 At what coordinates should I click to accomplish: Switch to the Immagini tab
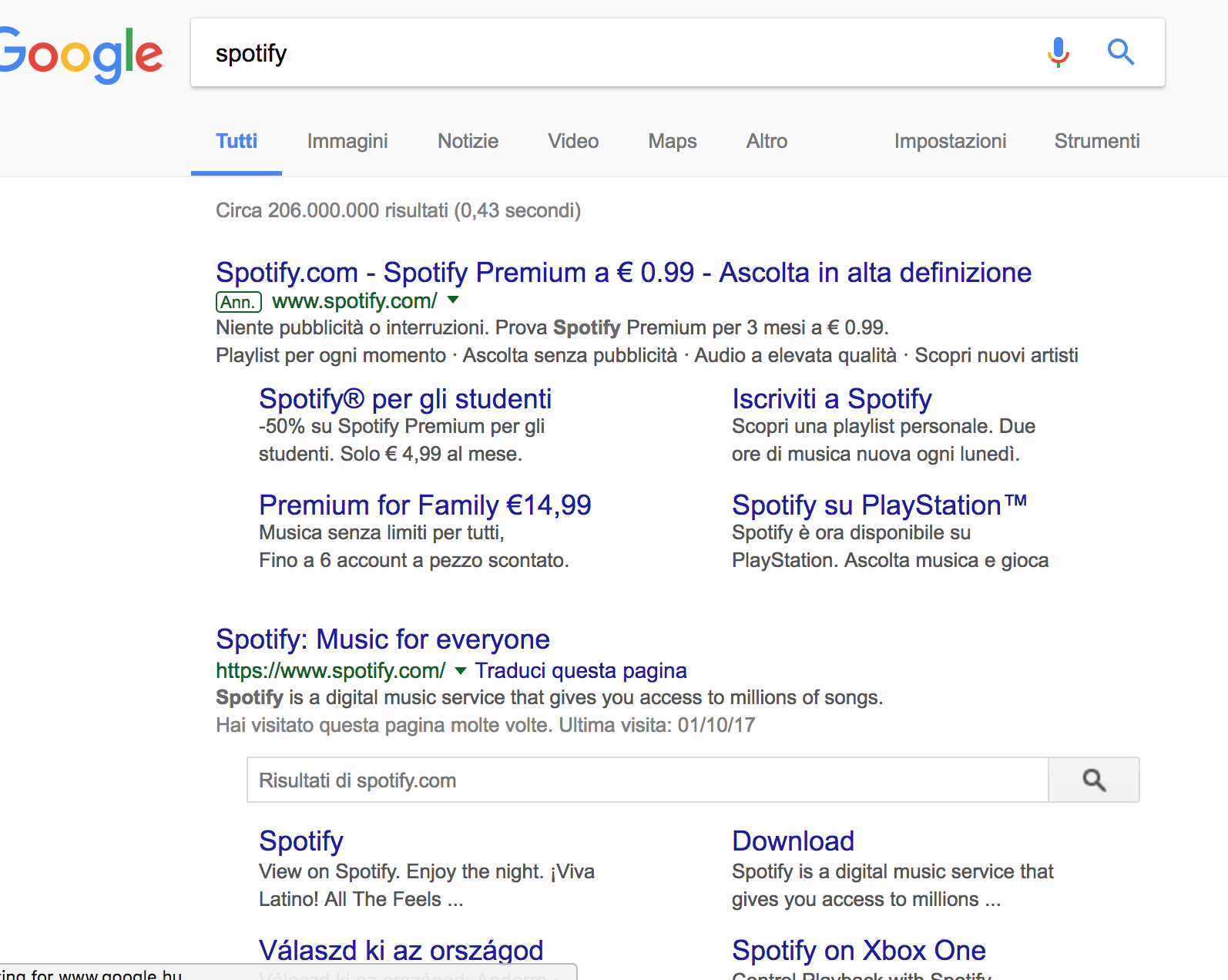(x=347, y=141)
